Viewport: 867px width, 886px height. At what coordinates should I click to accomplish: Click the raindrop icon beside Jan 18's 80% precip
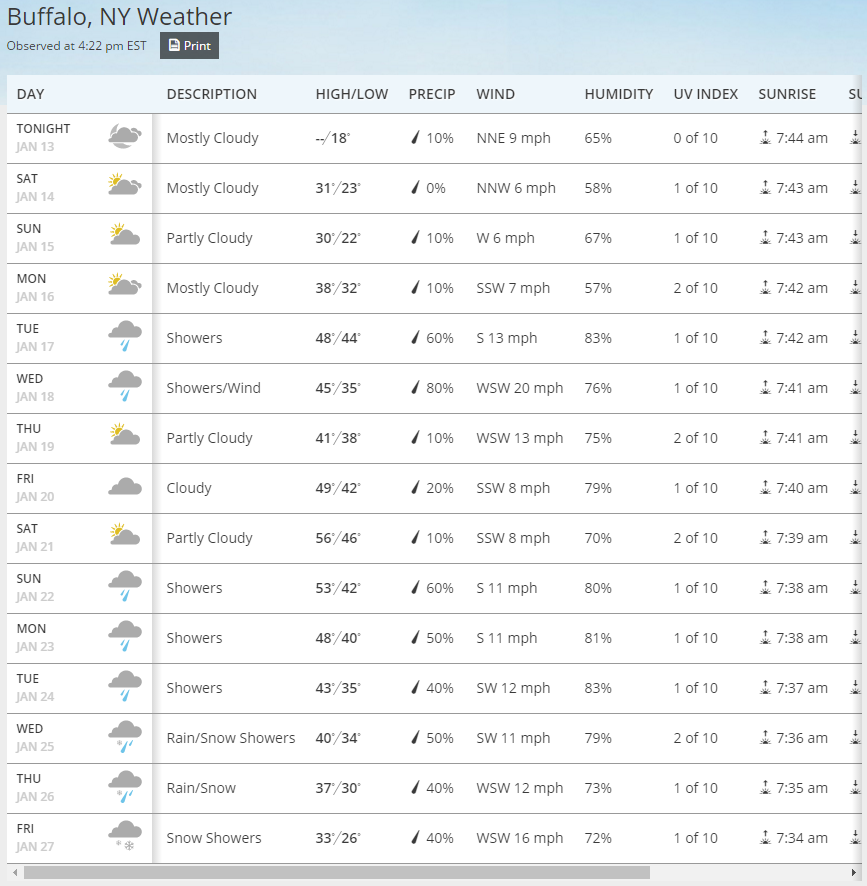pyautogui.click(x=415, y=388)
